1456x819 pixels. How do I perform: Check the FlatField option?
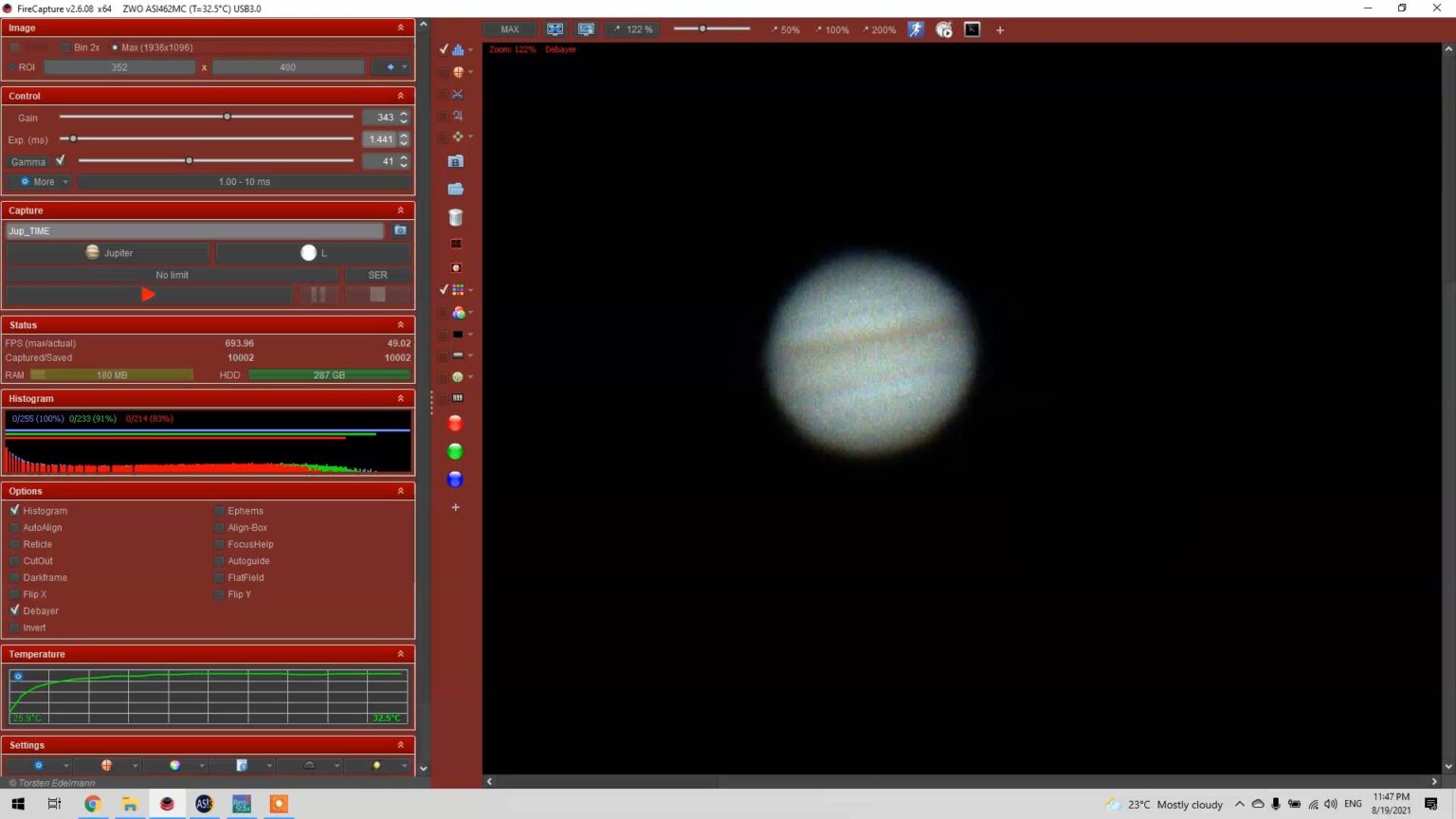point(219,577)
